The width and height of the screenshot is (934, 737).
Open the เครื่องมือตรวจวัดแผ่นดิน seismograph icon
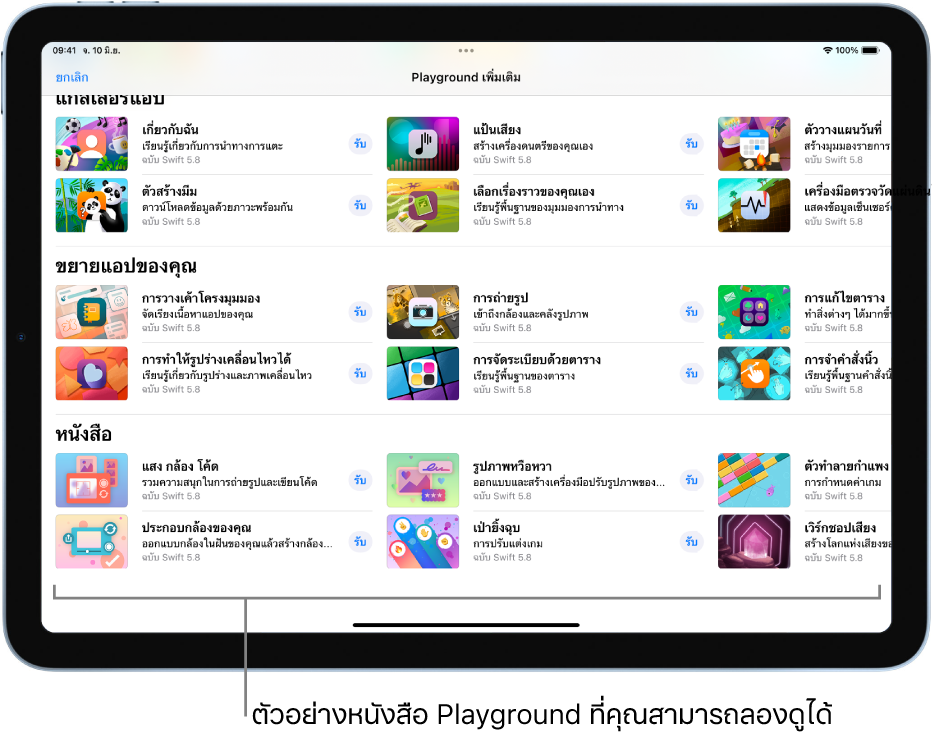(754, 205)
